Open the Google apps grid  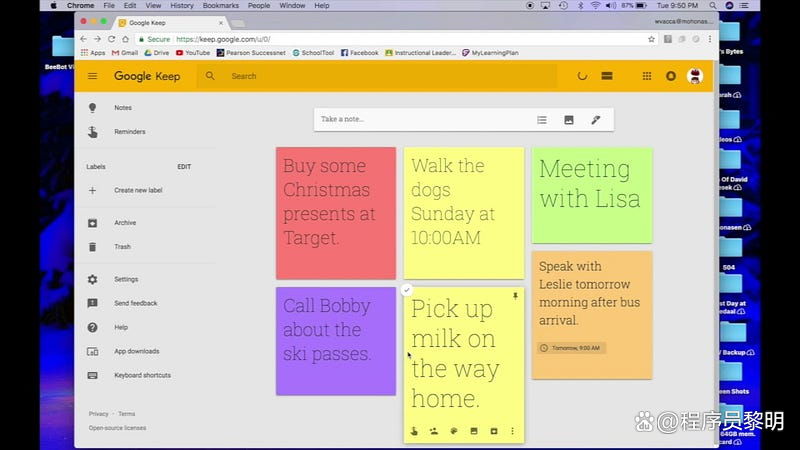646,76
